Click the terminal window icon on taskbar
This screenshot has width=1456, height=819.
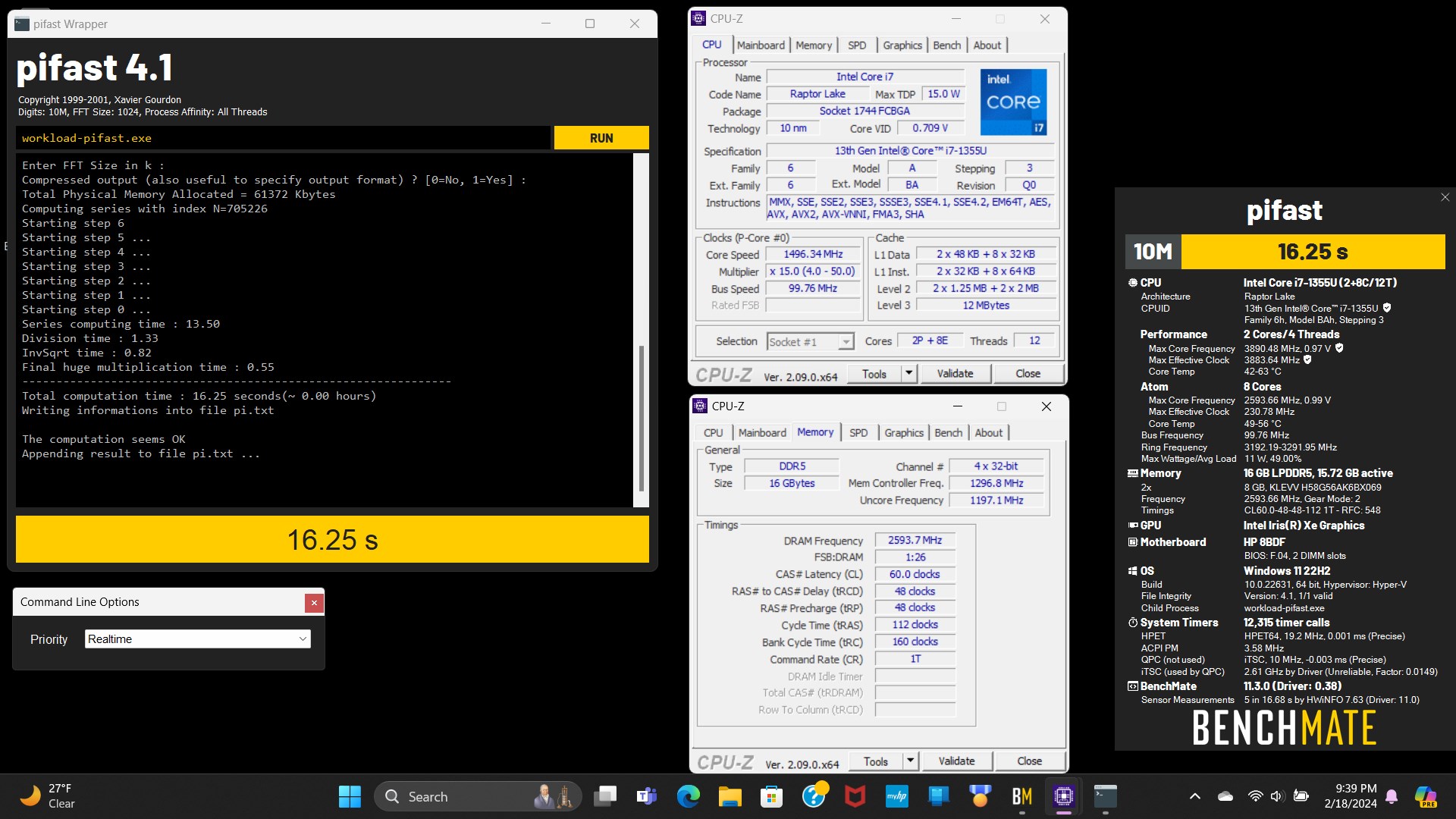(1106, 797)
